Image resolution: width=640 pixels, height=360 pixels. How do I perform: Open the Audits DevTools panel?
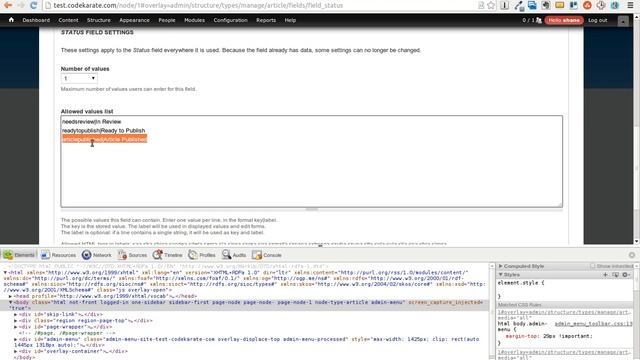(234, 255)
